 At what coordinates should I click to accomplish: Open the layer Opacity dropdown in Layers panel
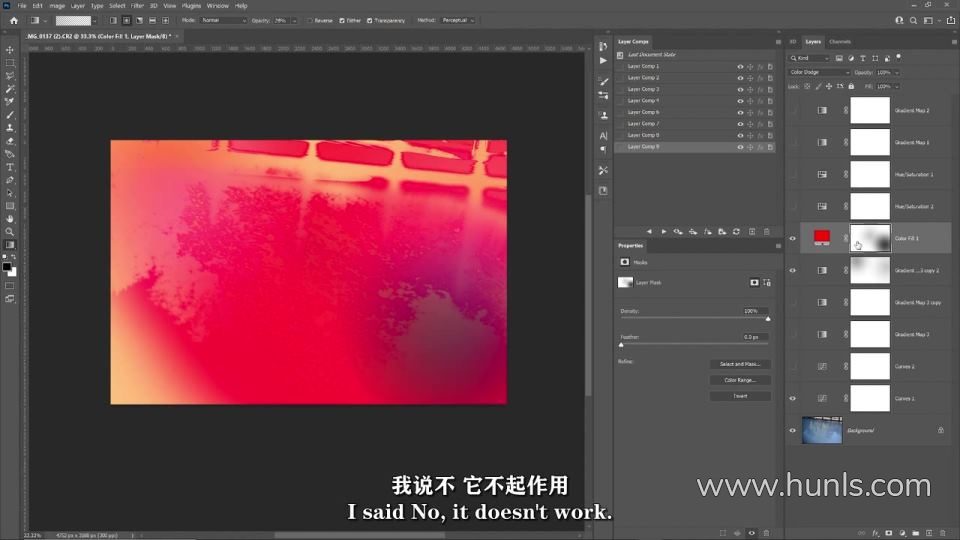tap(897, 72)
